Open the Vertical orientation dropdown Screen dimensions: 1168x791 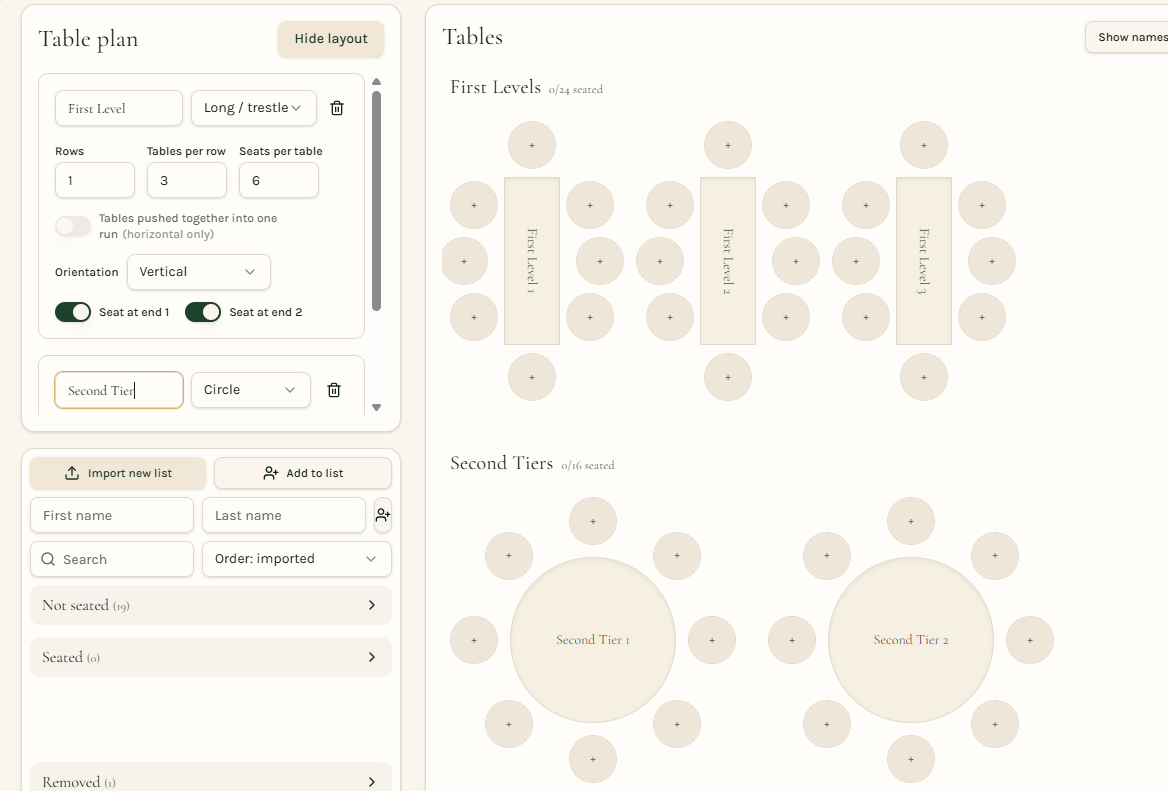(x=199, y=272)
